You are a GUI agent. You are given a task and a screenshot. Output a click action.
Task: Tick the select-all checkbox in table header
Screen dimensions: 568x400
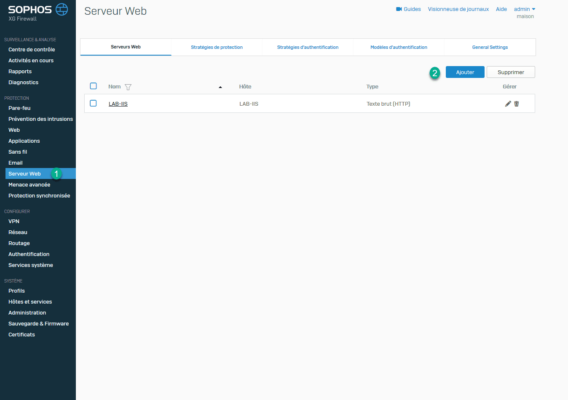click(93, 86)
